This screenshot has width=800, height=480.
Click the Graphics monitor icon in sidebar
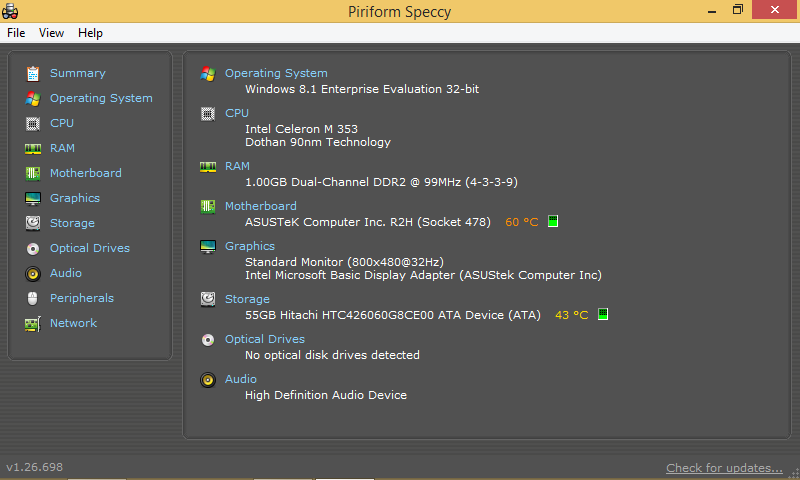(33, 198)
